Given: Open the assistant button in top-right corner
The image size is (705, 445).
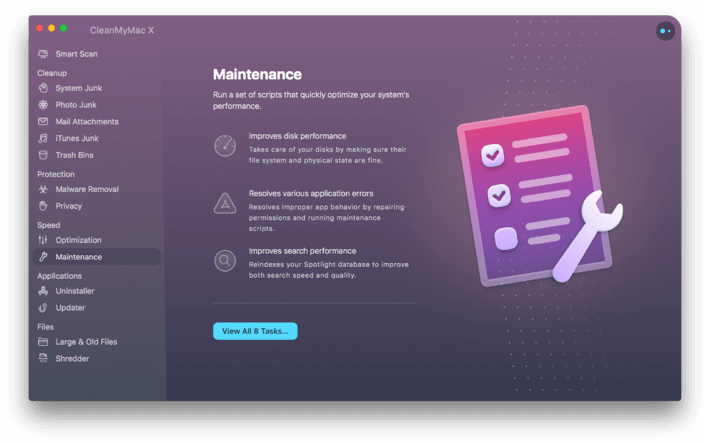Looking at the screenshot, I should click(x=665, y=31).
